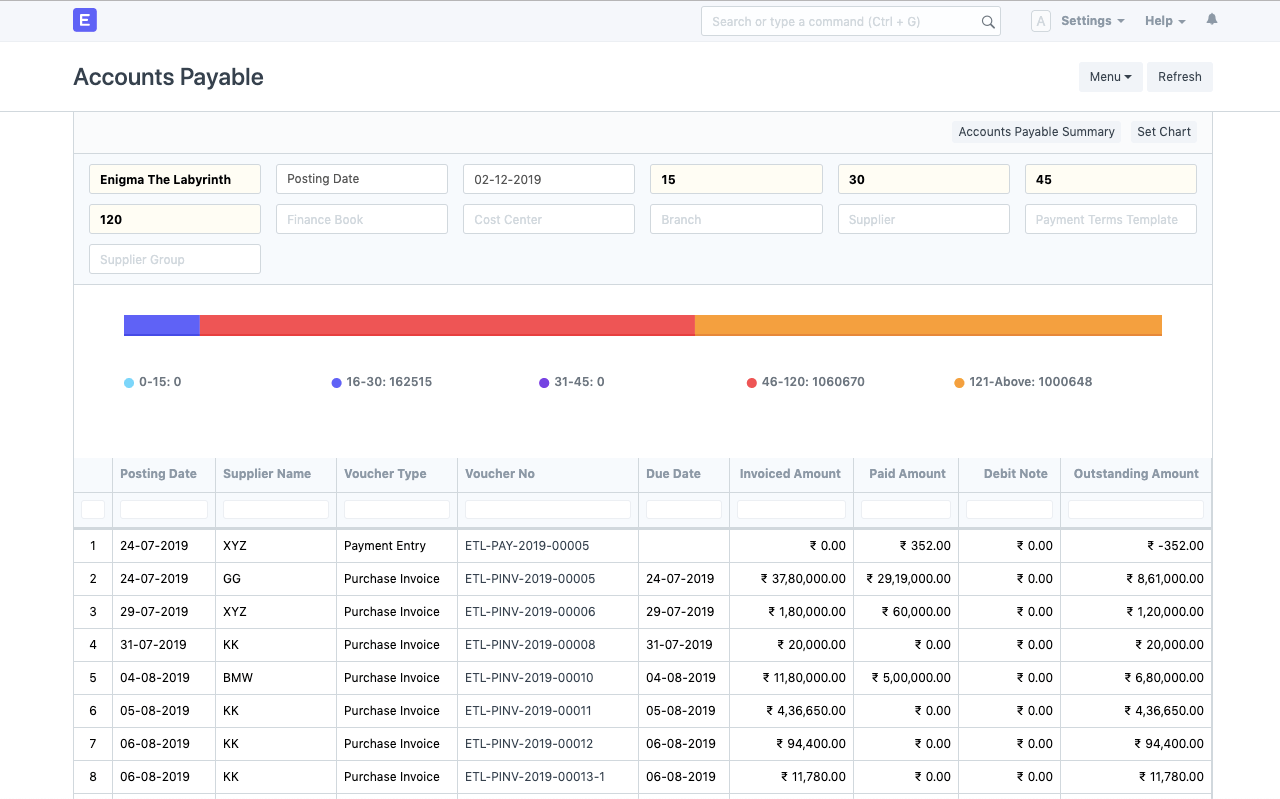Open the Accounts Payable Summary report
Viewport: 1280px width, 799px height.
pos(1036,131)
